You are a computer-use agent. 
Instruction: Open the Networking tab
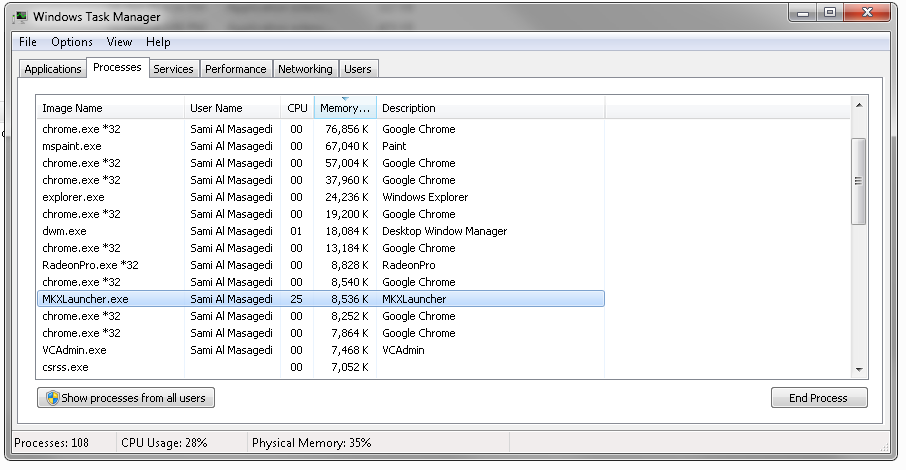[x=305, y=69]
